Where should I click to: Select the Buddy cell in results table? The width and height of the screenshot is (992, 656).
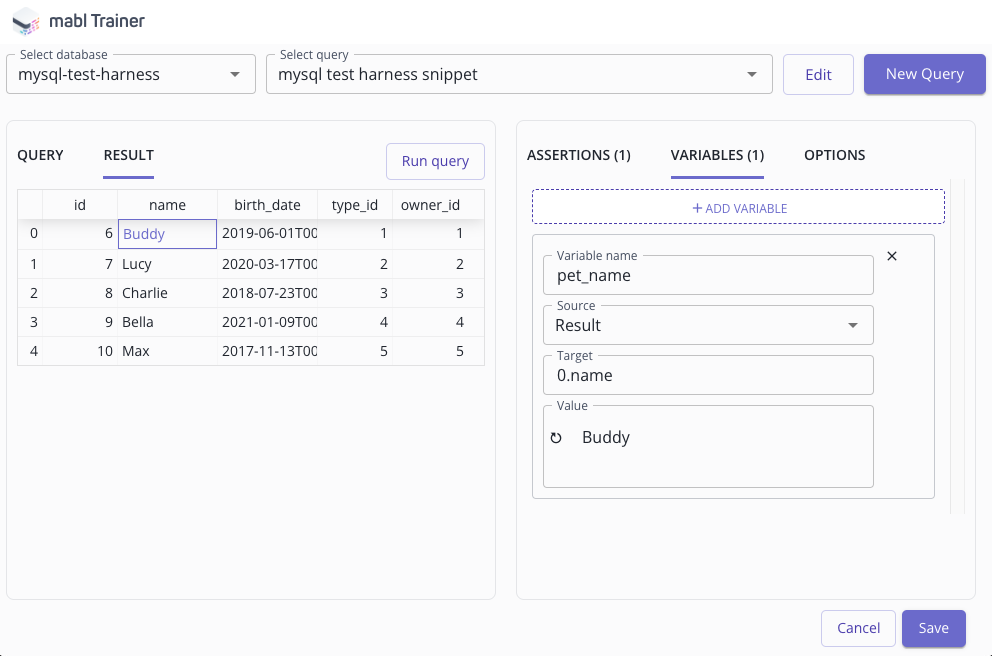pyautogui.click(x=167, y=233)
